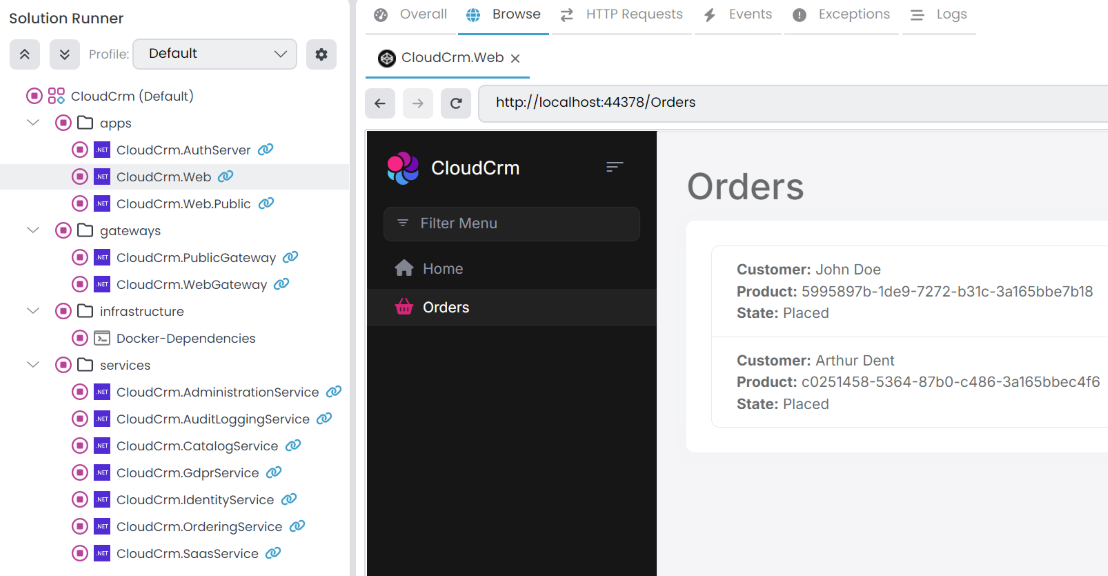This screenshot has width=1108, height=576.
Task: Click the collapse-all icon in Solution Runner
Action: tap(24, 54)
